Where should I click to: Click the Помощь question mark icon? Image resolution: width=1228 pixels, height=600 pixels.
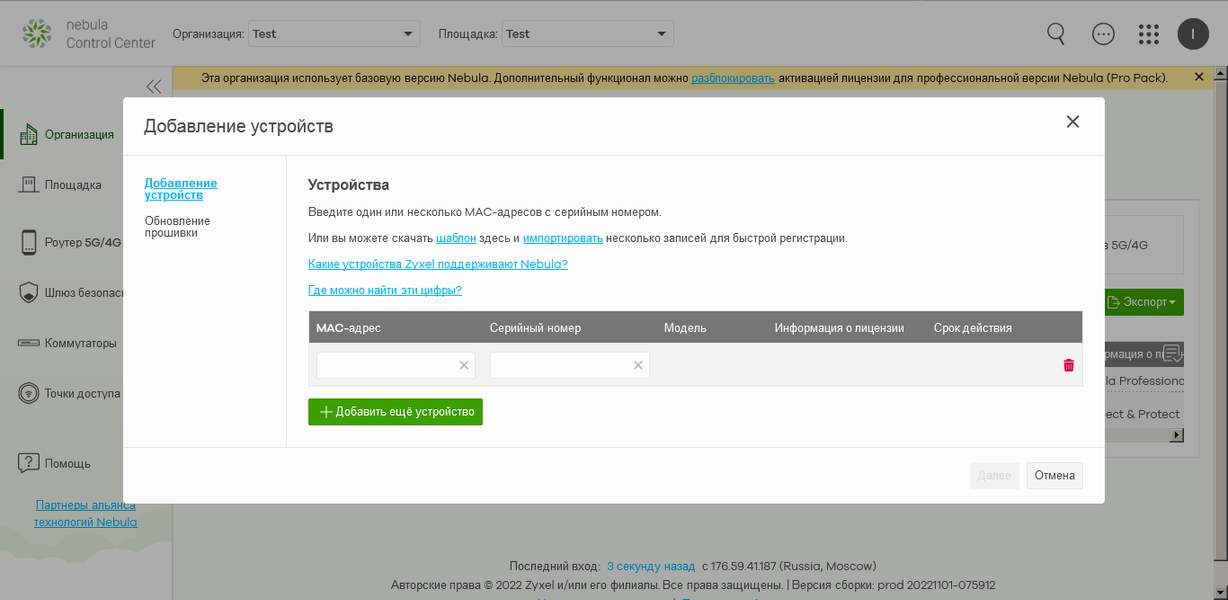[x=28, y=463]
